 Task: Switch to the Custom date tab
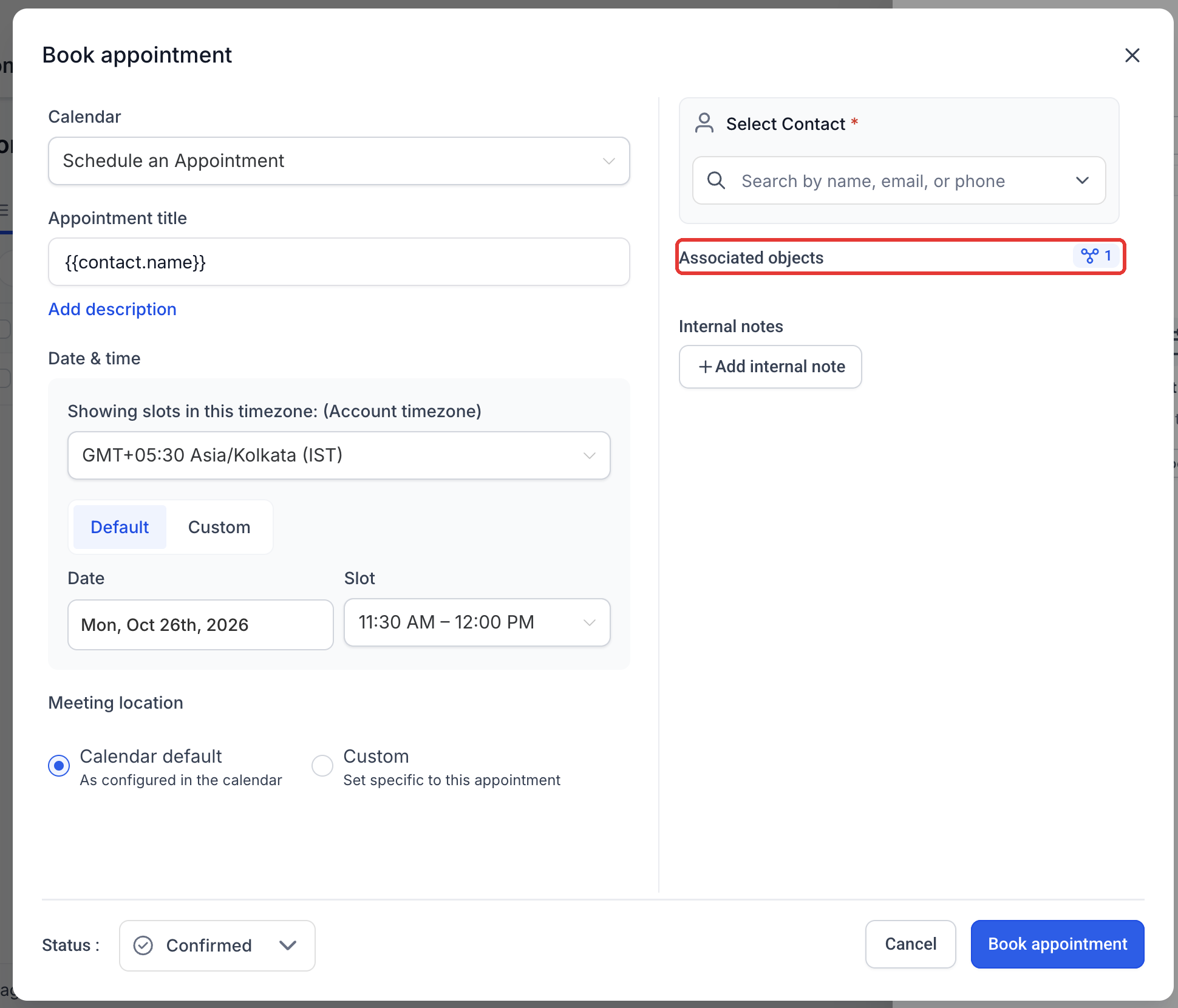219,527
